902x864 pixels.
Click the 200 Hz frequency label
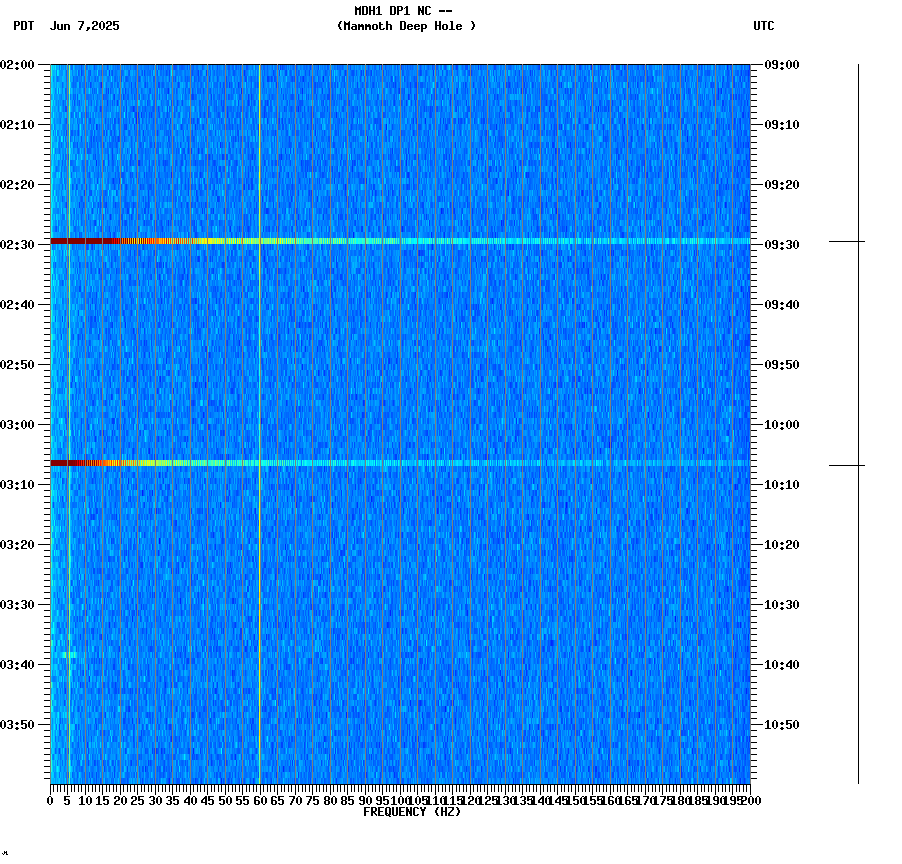coord(748,800)
